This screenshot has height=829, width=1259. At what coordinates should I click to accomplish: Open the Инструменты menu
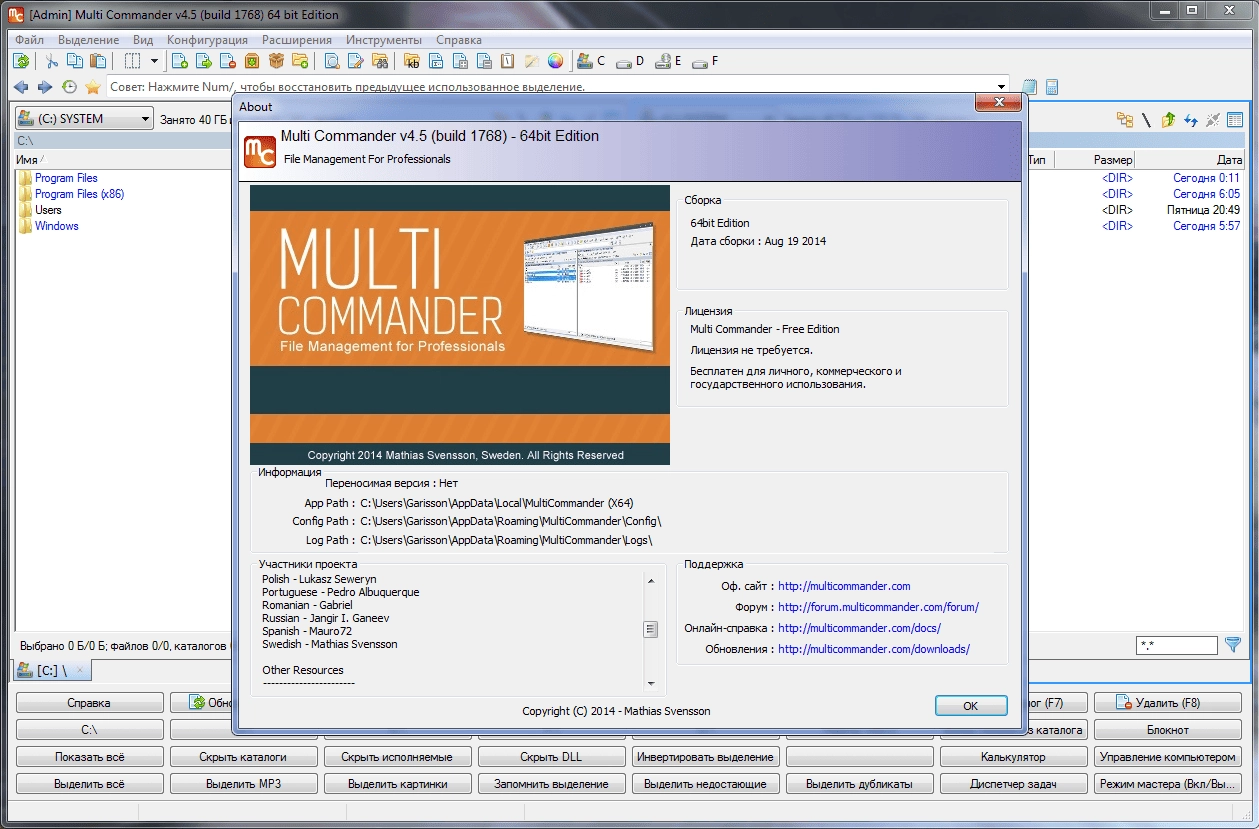[x=384, y=40]
